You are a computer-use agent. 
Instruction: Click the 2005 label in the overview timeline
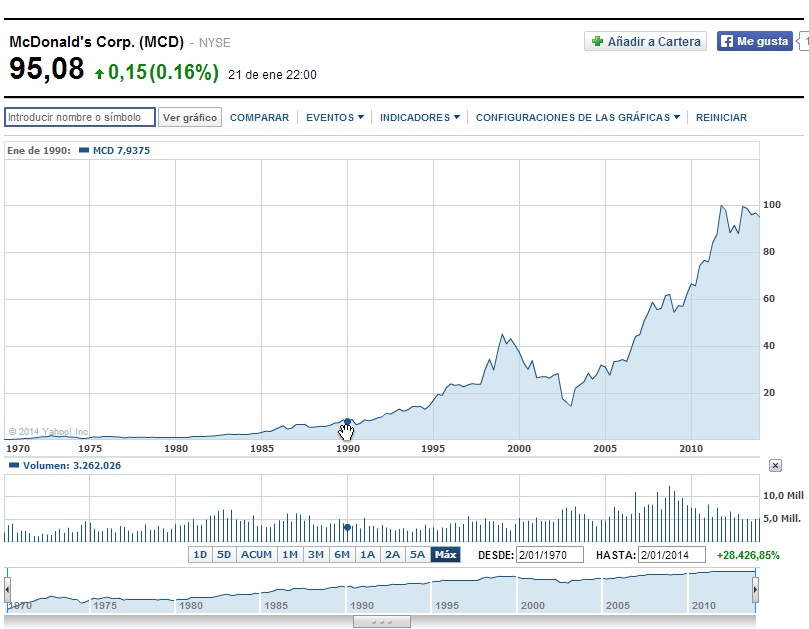(x=618, y=605)
